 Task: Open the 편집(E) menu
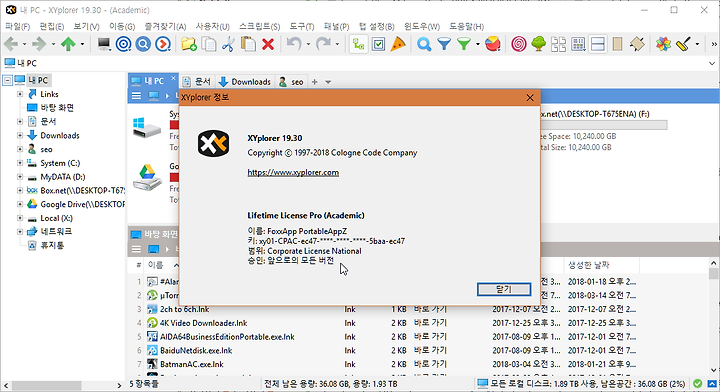pyautogui.click(x=51, y=27)
